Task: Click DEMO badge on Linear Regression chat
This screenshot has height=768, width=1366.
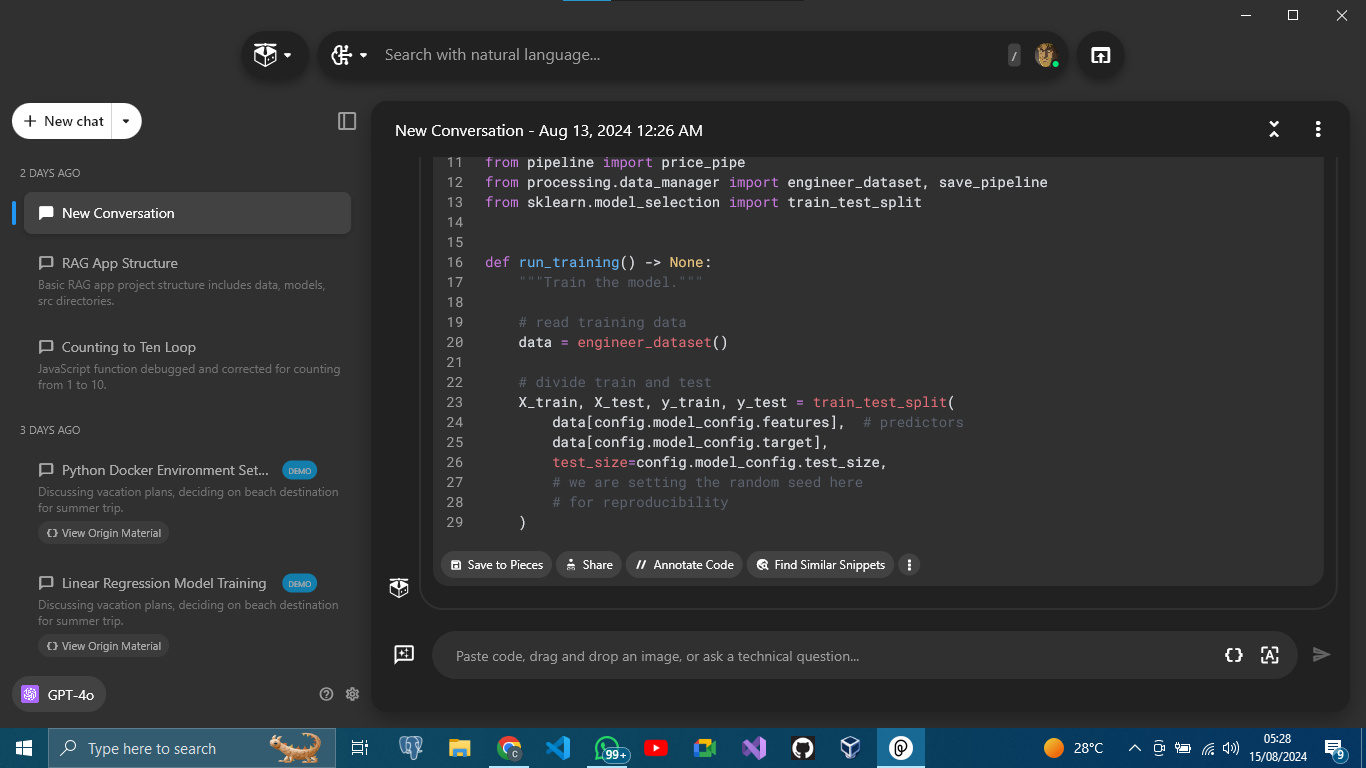Action: tap(300, 583)
